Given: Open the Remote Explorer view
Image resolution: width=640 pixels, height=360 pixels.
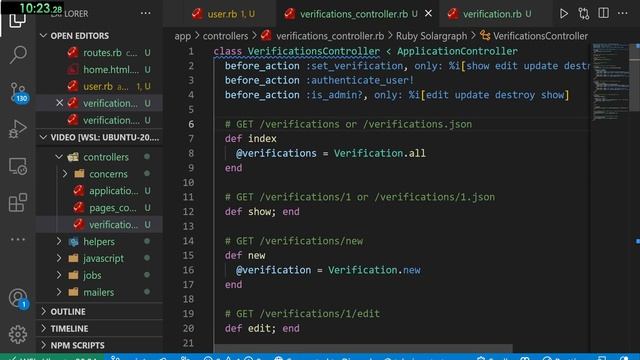Looking at the screenshot, I should (x=18, y=167).
